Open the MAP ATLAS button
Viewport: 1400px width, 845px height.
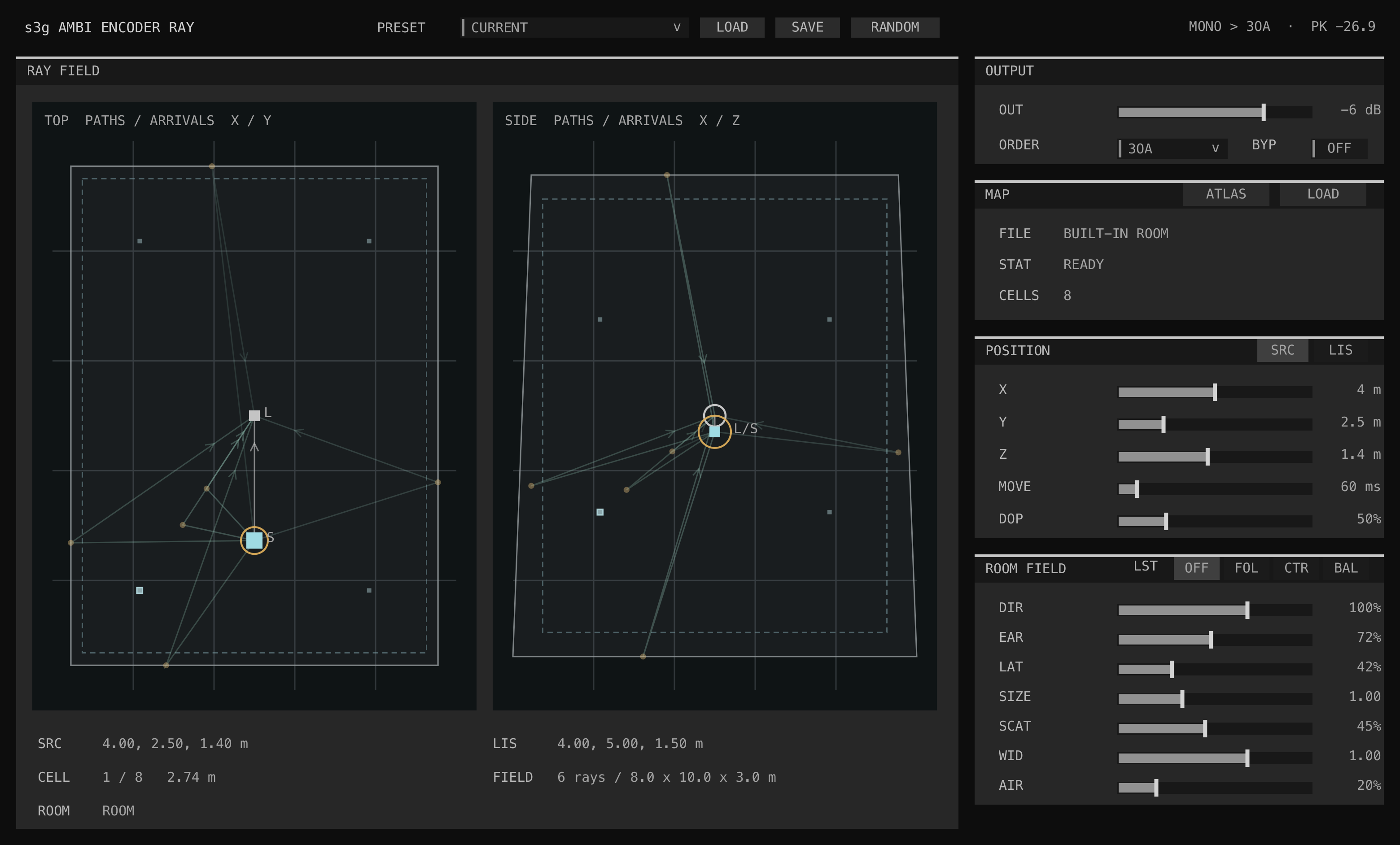tap(1225, 194)
